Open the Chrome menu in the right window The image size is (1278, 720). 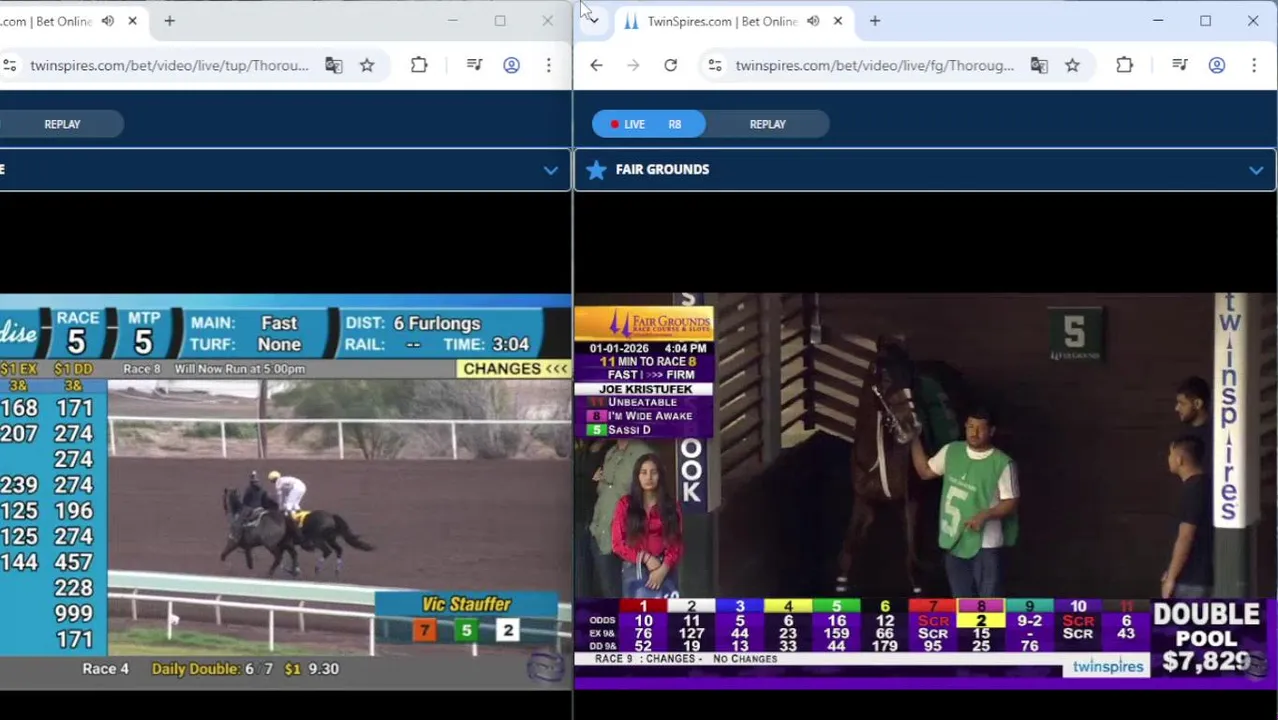tap(1254, 65)
